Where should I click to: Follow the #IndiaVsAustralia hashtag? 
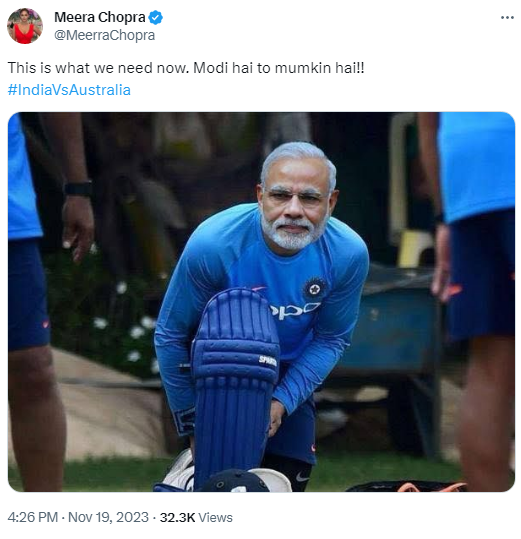tap(69, 90)
